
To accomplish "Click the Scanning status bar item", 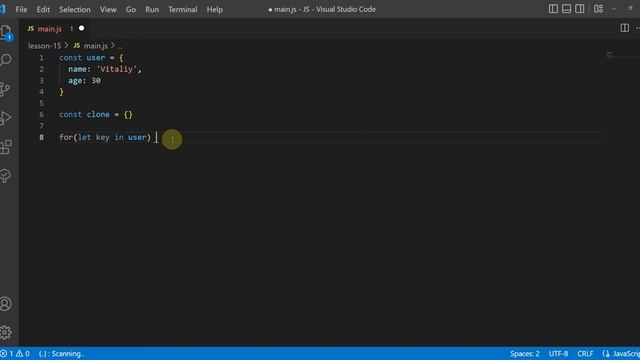I will tap(61, 353).
